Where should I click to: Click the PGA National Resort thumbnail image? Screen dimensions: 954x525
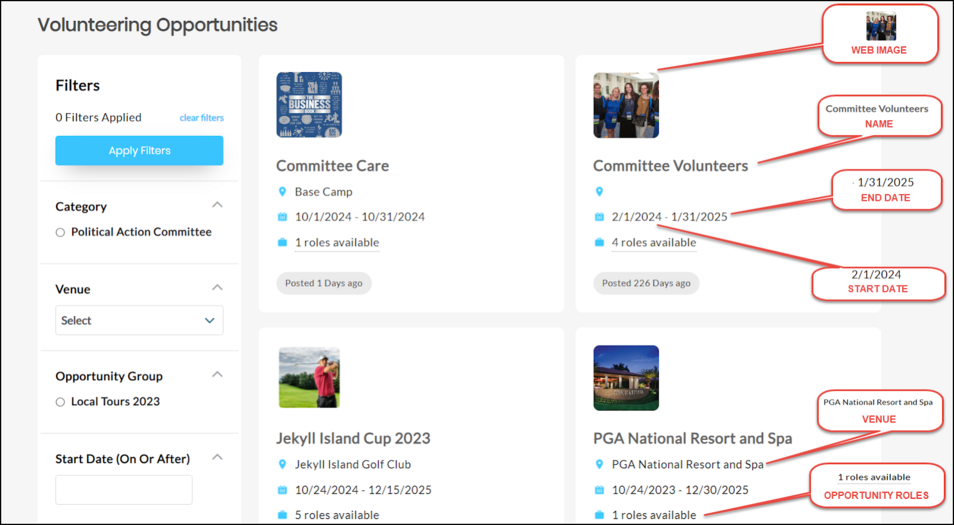click(x=626, y=378)
